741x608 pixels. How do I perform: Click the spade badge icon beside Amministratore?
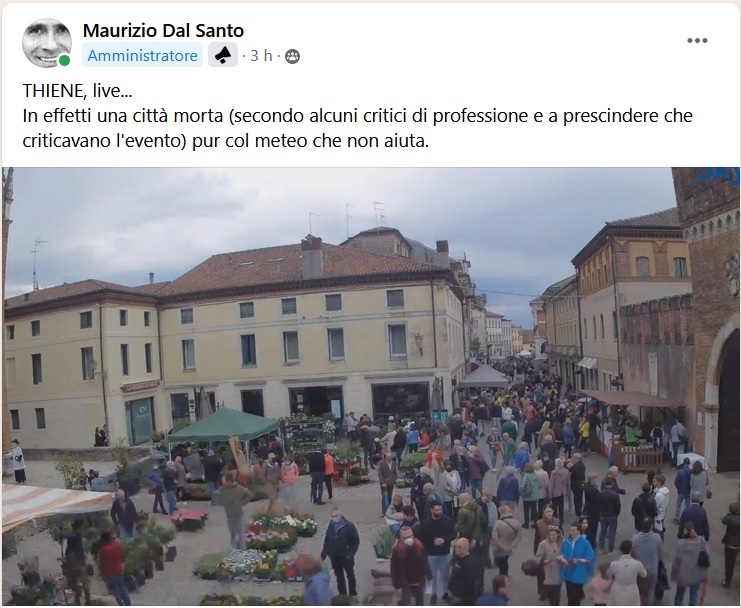coord(223,55)
